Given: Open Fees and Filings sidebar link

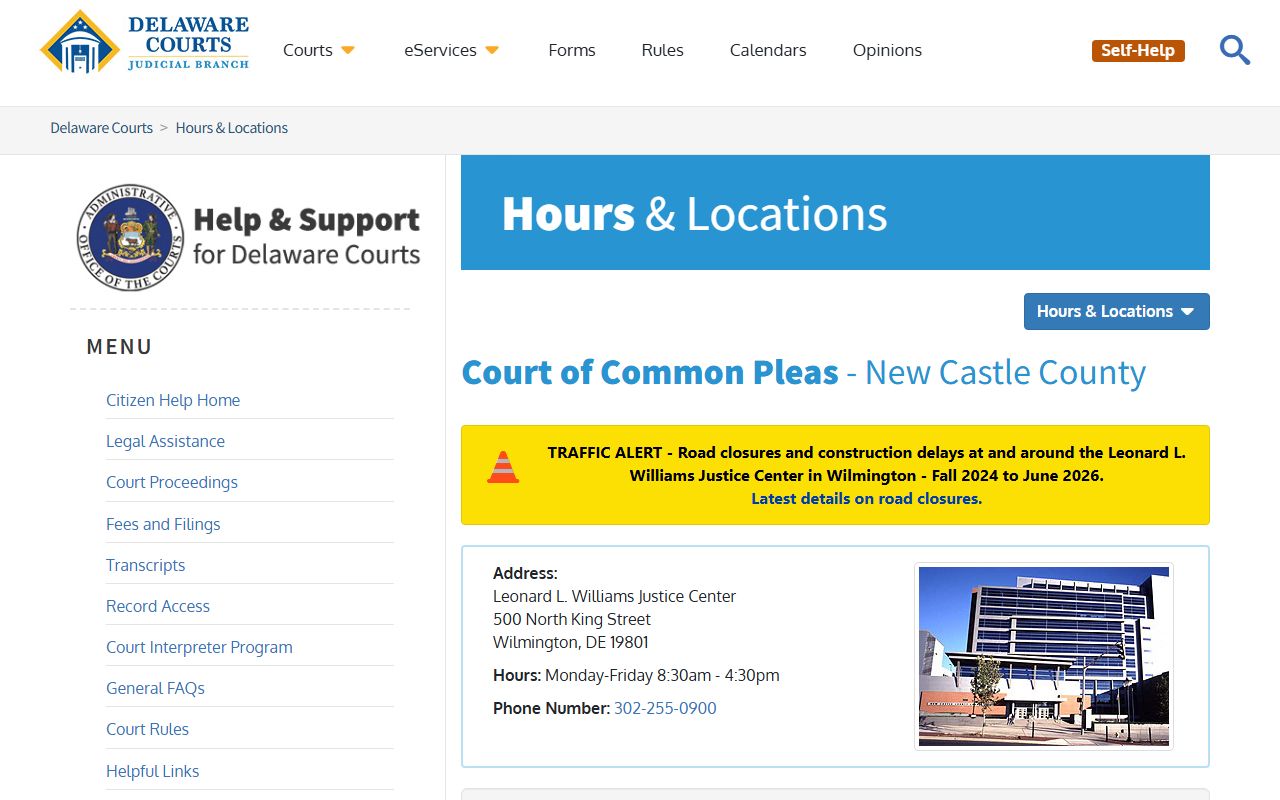Looking at the screenshot, I should (163, 524).
